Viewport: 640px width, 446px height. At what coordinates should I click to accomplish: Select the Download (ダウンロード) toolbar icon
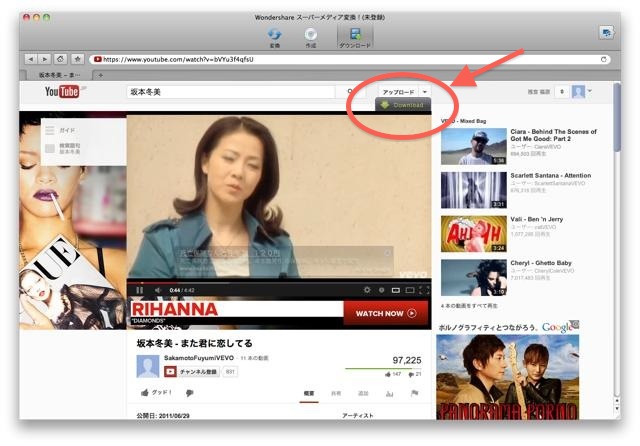coord(355,36)
